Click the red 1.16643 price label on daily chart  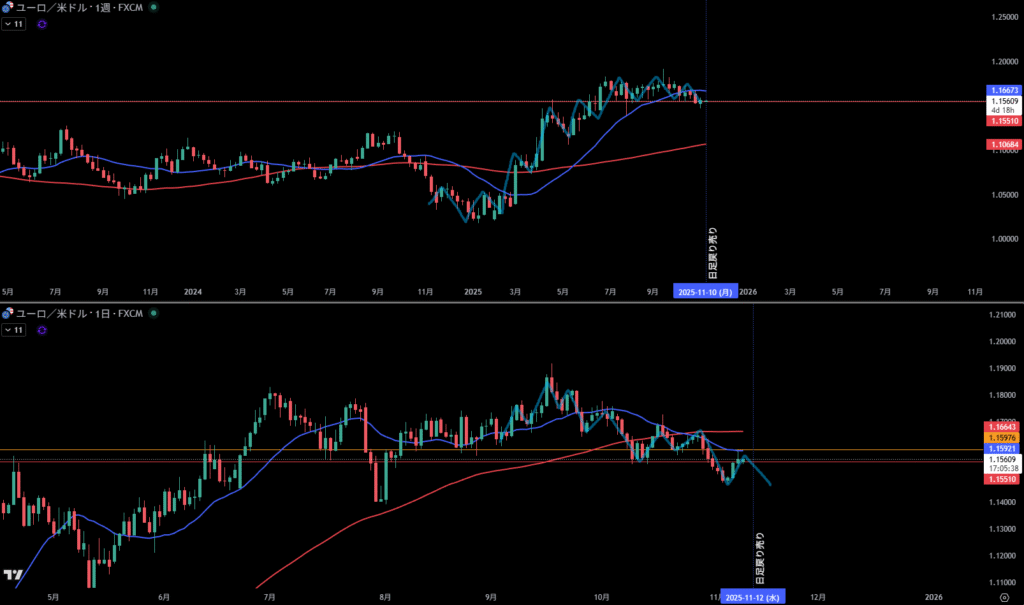[x=1003, y=427]
